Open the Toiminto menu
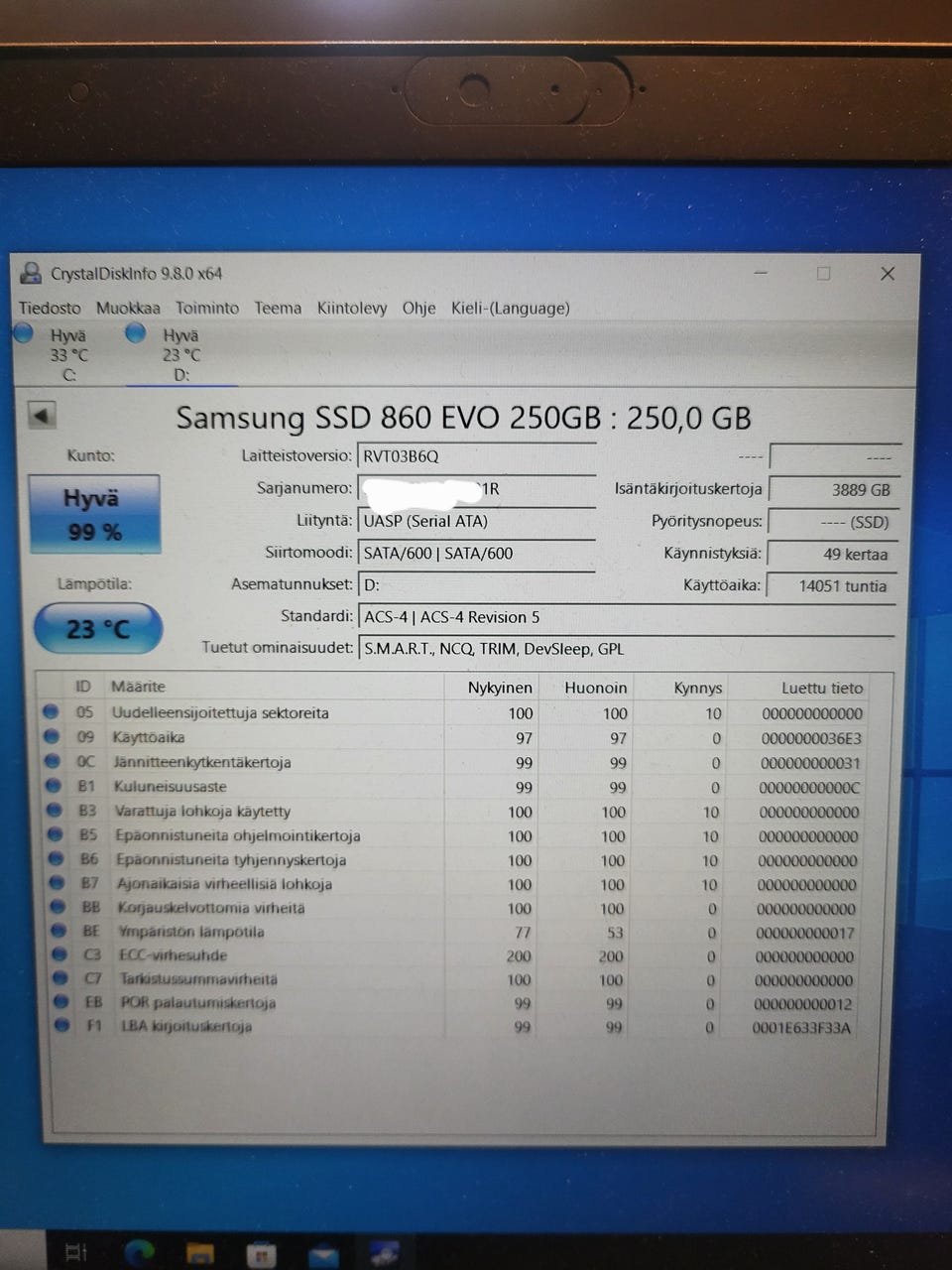Screen dimensions: 952x1270 [207, 308]
